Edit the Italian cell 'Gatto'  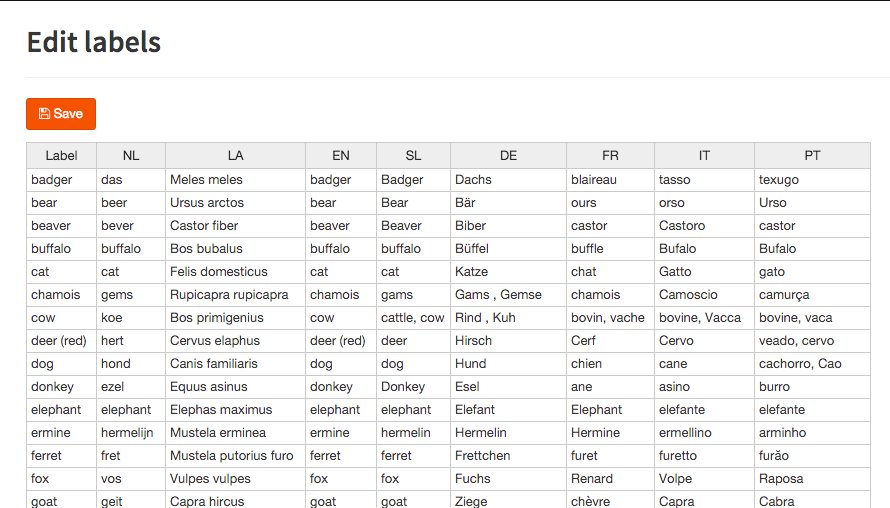(704, 272)
